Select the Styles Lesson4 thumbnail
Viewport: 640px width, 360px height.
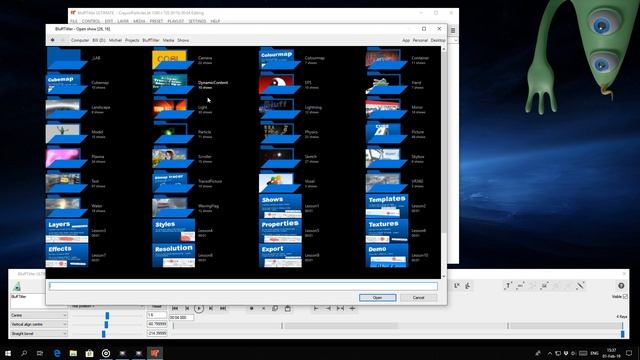[173, 231]
